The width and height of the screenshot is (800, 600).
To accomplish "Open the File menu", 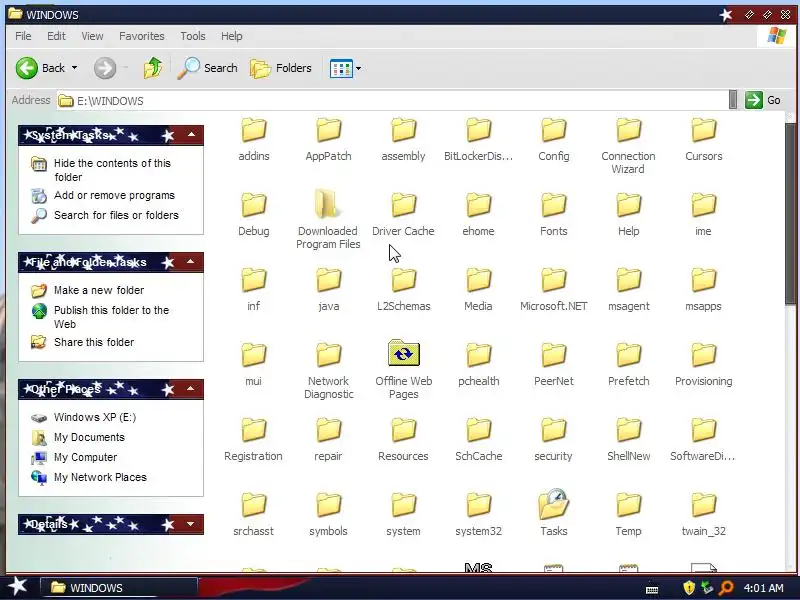I will click(23, 36).
